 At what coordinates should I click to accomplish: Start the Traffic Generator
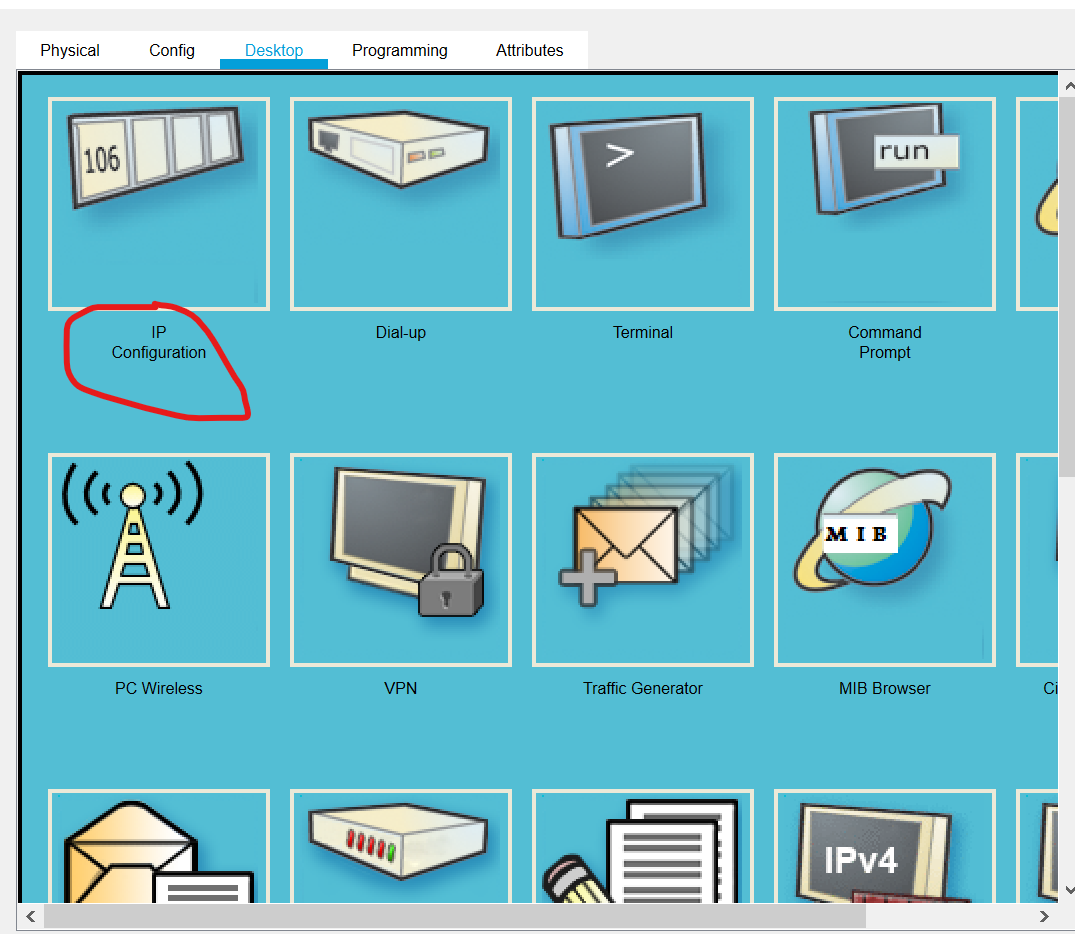pos(642,560)
